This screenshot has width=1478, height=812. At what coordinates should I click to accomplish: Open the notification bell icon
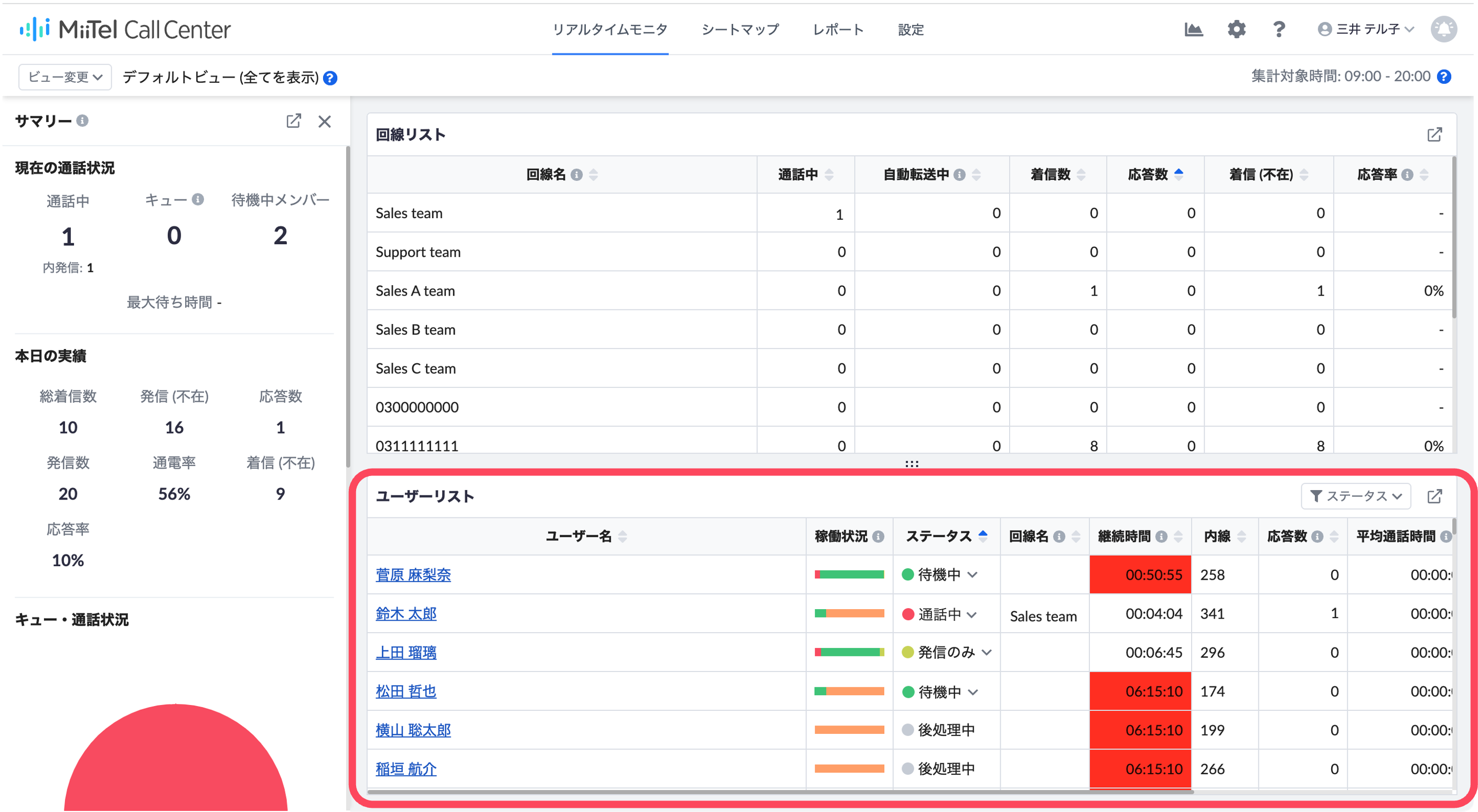click(1443, 29)
